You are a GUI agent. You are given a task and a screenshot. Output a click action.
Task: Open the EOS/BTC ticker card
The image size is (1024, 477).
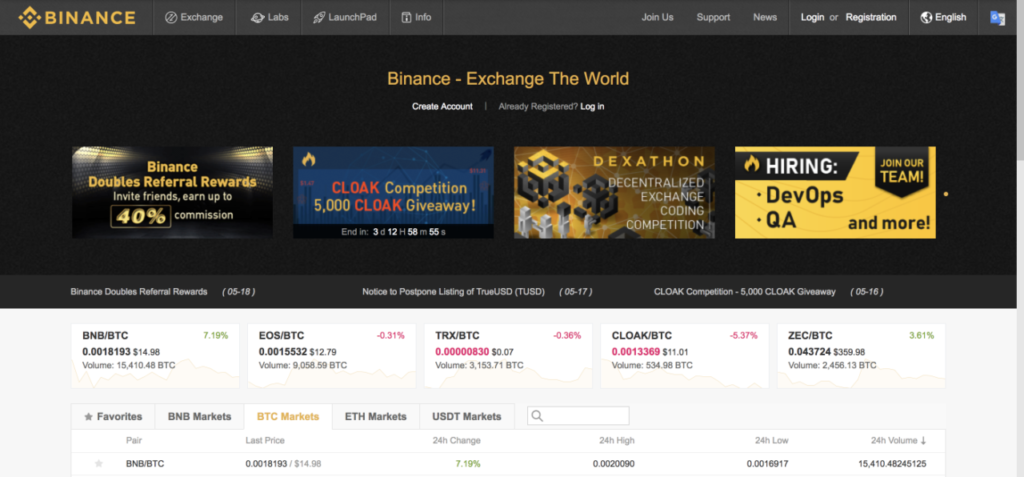pos(326,354)
